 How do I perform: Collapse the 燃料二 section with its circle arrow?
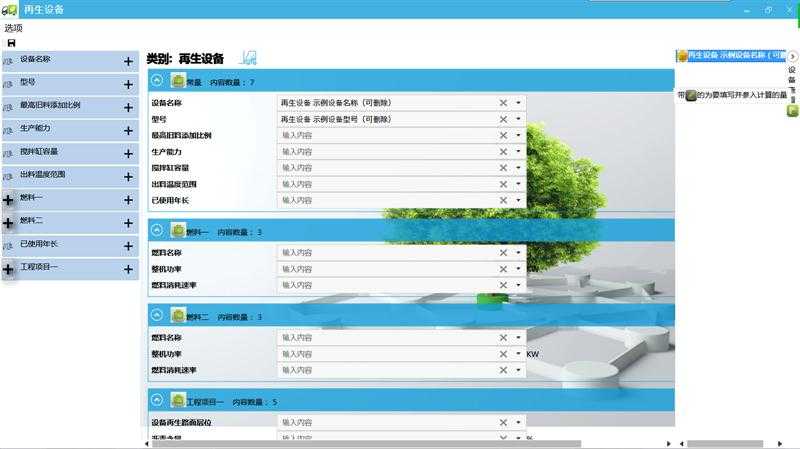[157, 315]
